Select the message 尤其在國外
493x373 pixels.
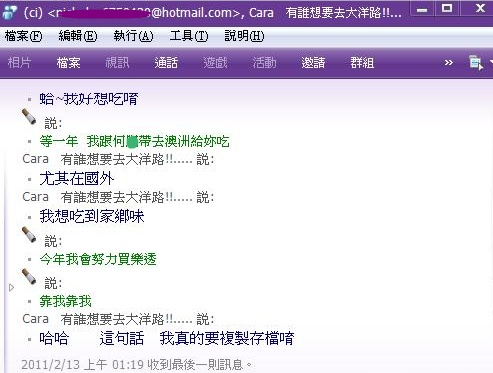[x=77, y=179]
